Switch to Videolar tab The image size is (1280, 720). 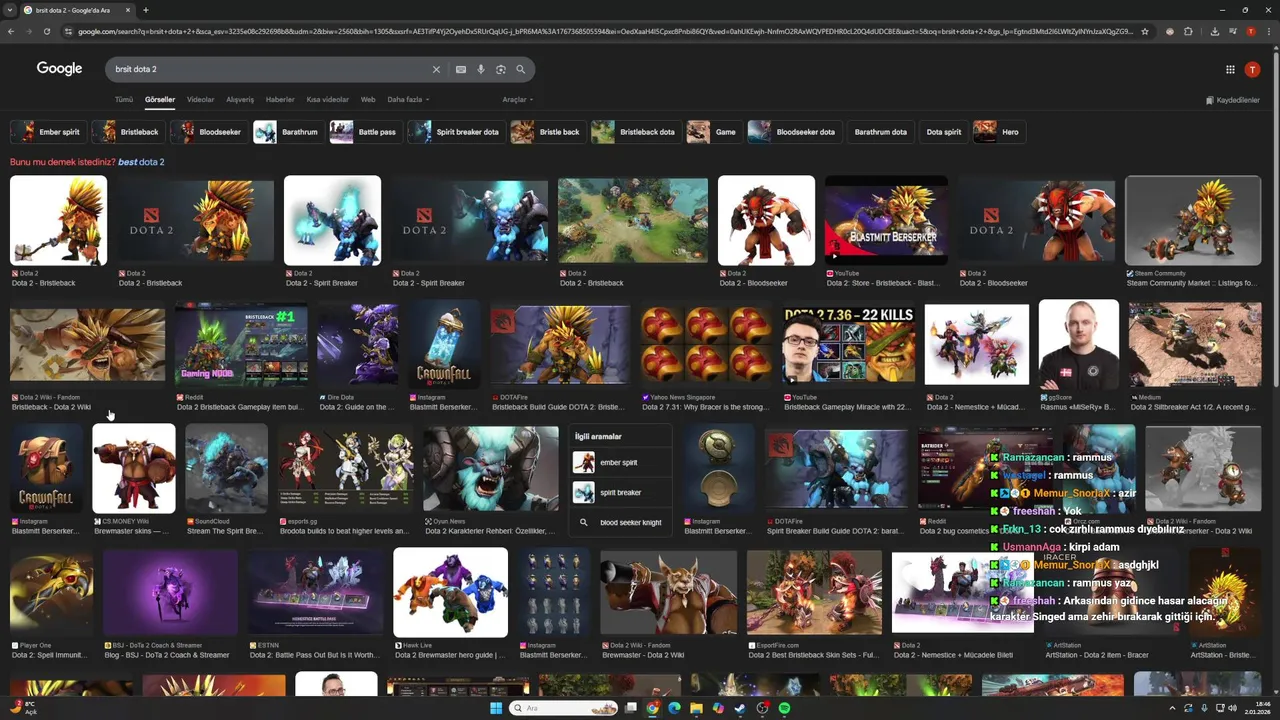[x=200, y=100]
